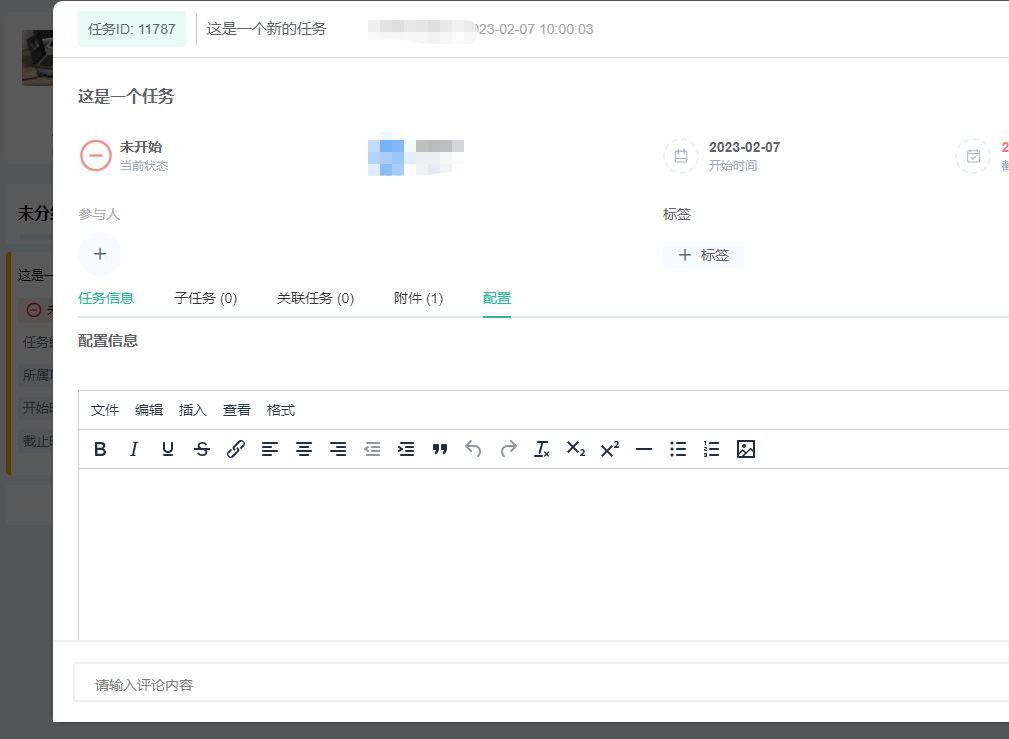
Task: Insert a hyperlink using link icon
Action: (x=236, y=450)
